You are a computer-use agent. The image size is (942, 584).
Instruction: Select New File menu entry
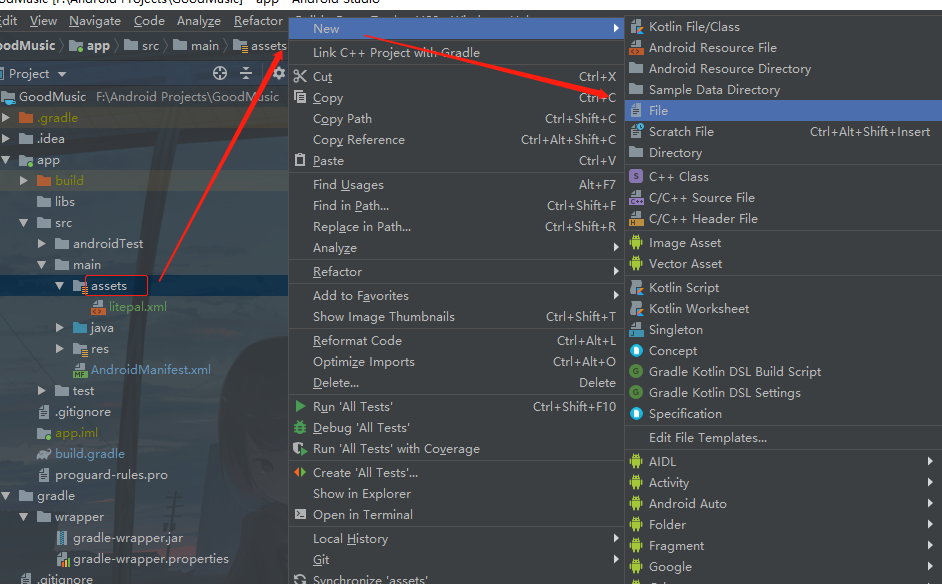click(x=783, y=111)
